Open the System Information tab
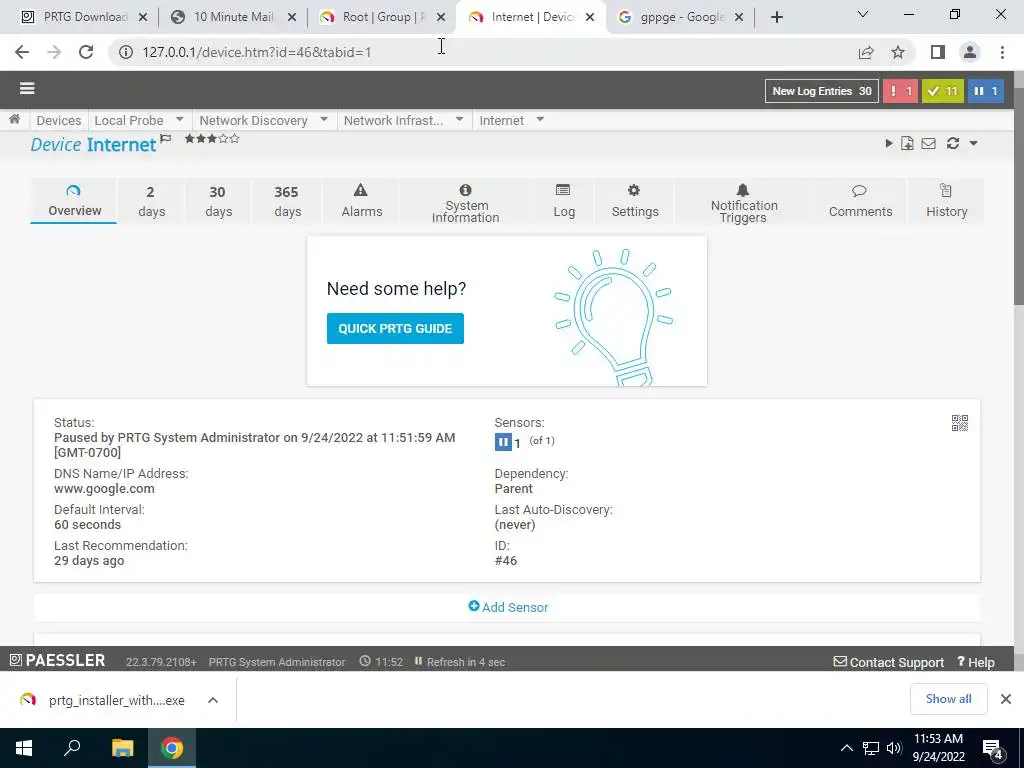Viewport: 1024px width, 768px height. [466, 202]
